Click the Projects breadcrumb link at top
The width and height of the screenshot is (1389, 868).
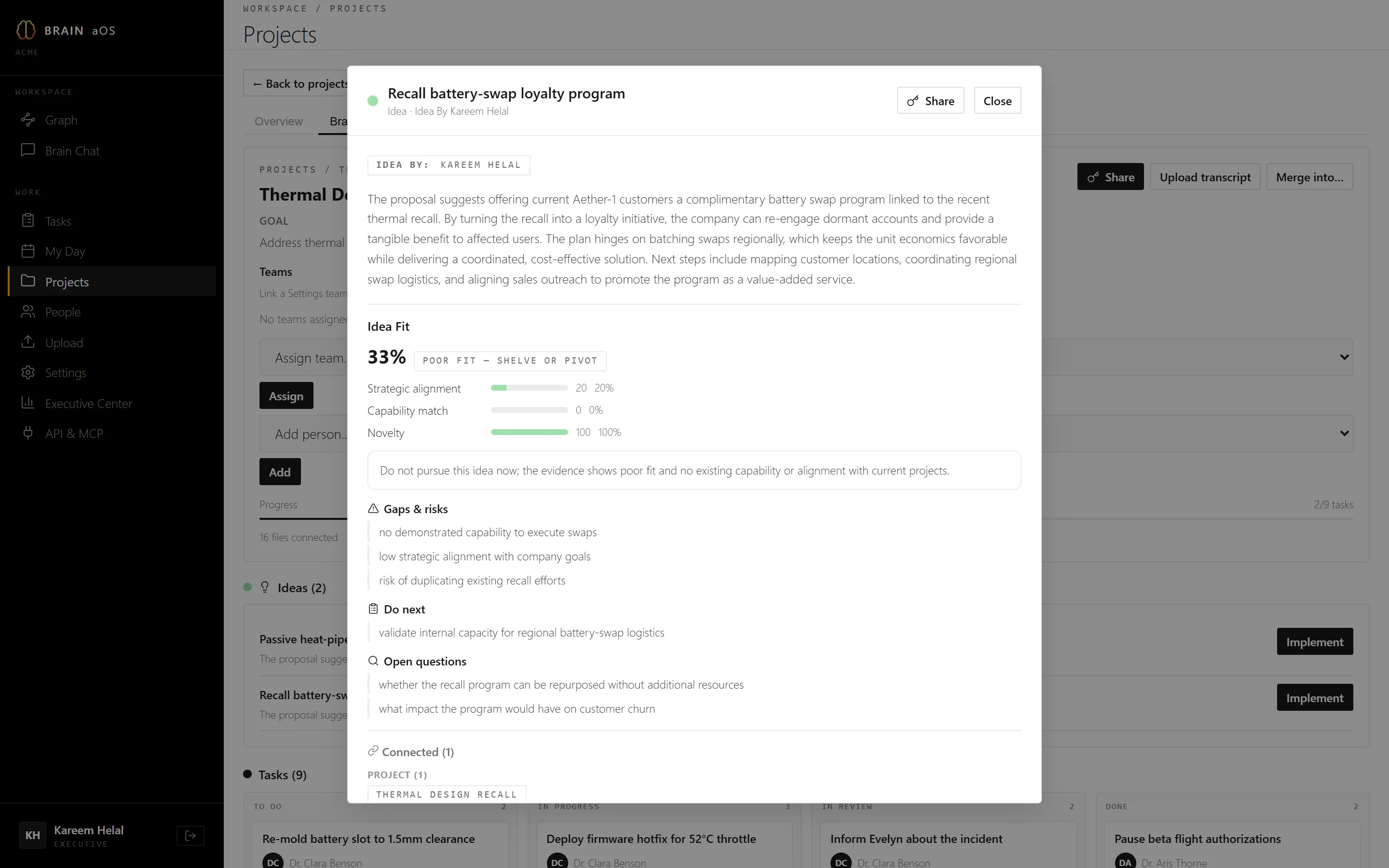point(358,9)
